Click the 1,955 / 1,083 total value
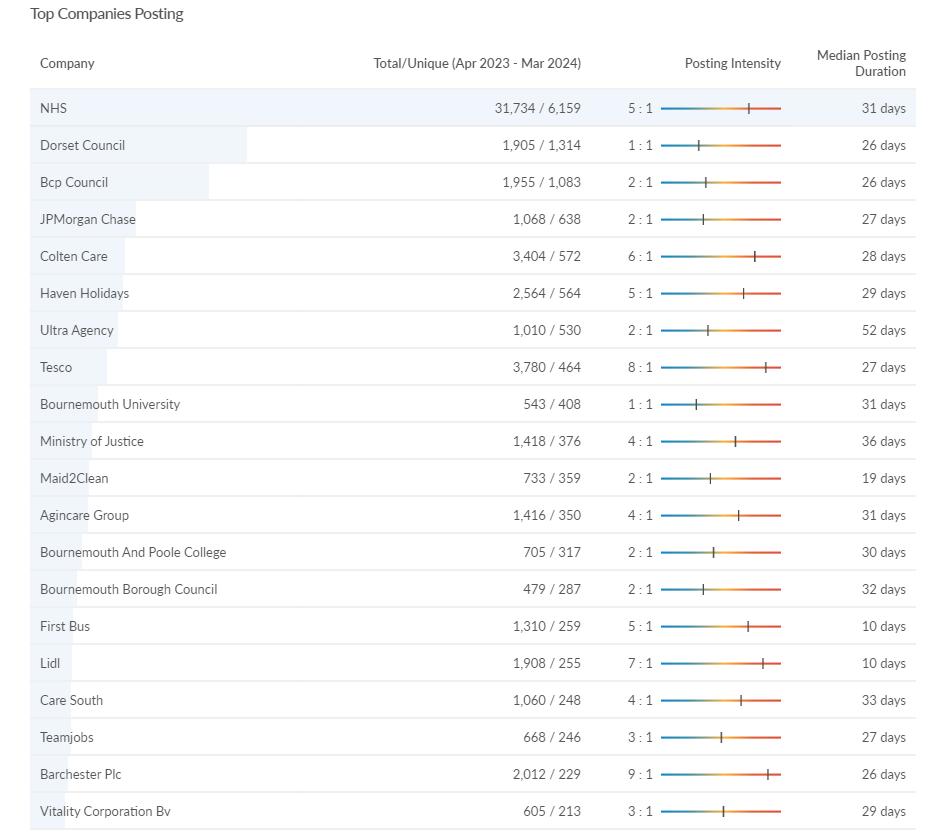946x836 pixels. click(x=541, y=182)
